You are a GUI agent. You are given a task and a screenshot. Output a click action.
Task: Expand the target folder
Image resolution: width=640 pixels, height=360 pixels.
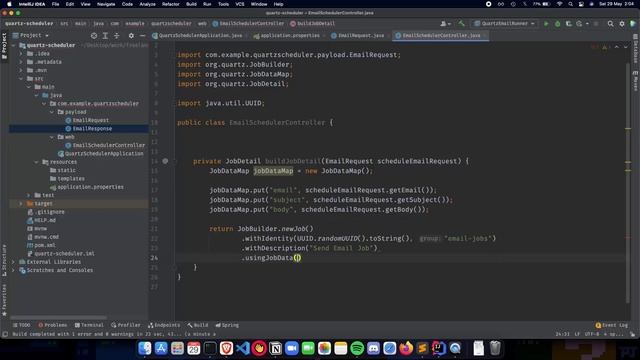(21, 204)
